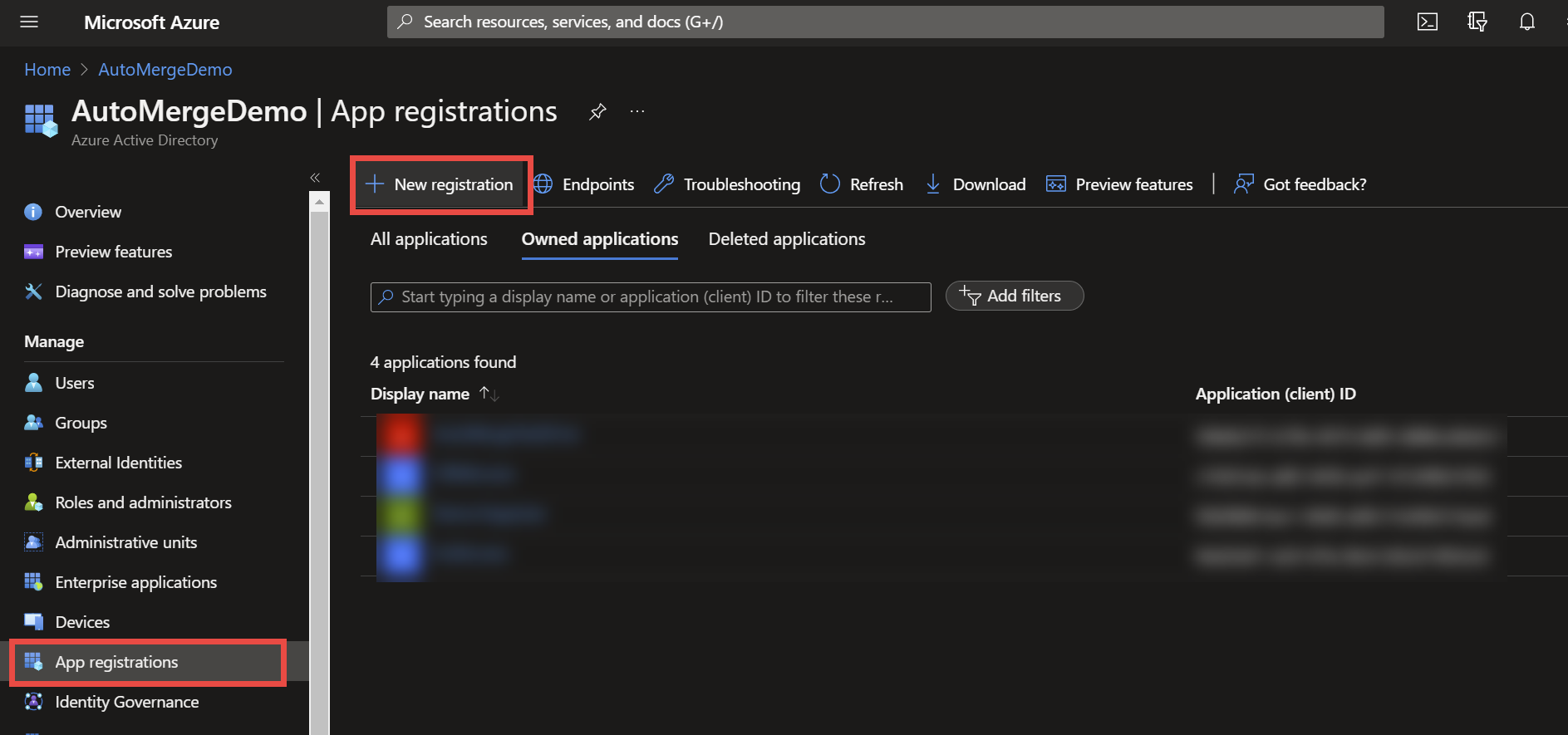Open Preview features in the toolbar
This screenshot has height=735, width=1568.
tap(1119, 184)
